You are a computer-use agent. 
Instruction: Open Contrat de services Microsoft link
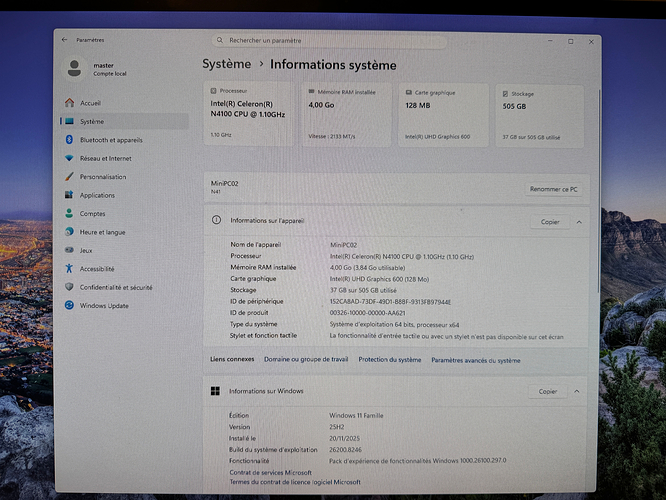(x=271, y=472)
